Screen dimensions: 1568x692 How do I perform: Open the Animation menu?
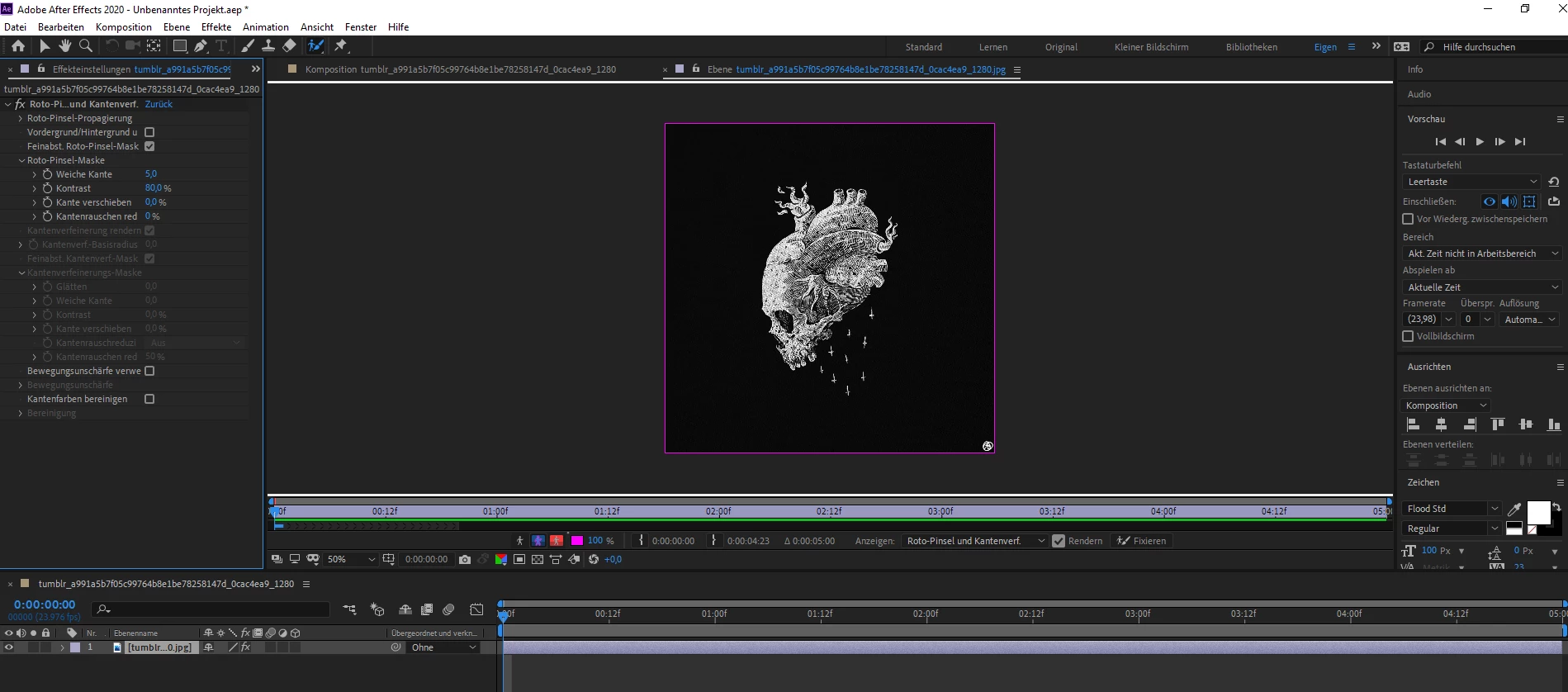[266, 26]
